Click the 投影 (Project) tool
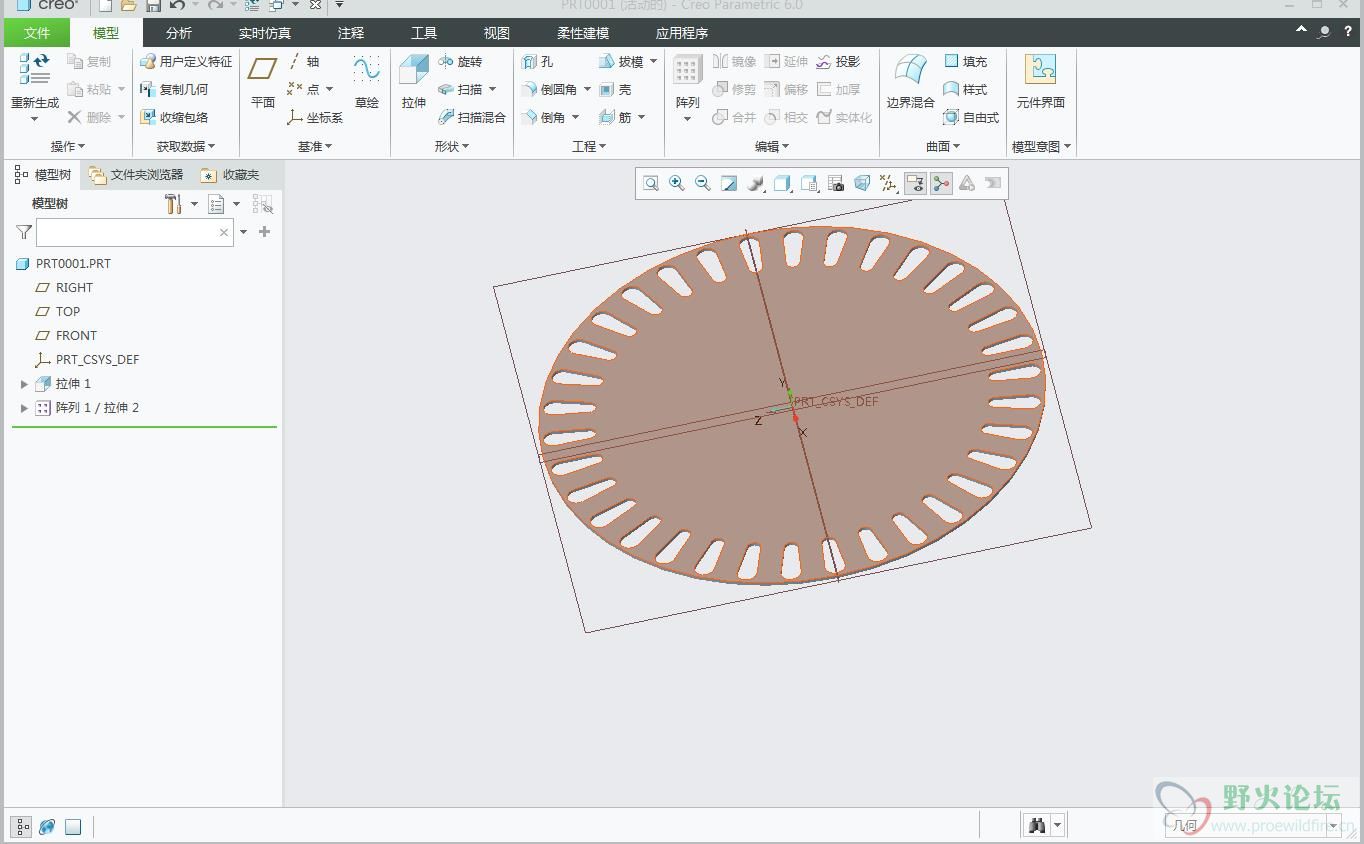 pos(838,61)
